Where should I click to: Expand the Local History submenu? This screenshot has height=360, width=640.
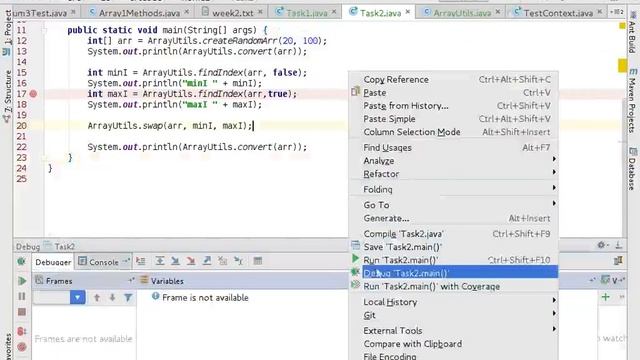453,302
